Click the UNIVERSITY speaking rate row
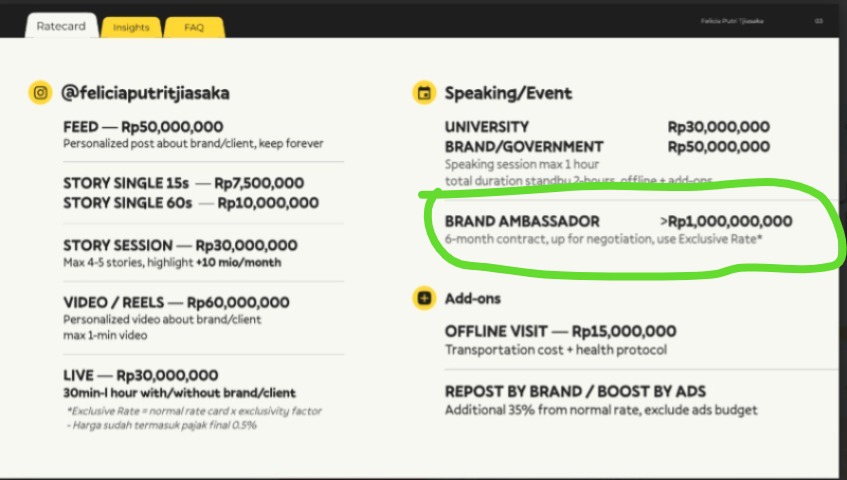The height and width of the screenshot is (480, 847). click(x=607, y=127)
